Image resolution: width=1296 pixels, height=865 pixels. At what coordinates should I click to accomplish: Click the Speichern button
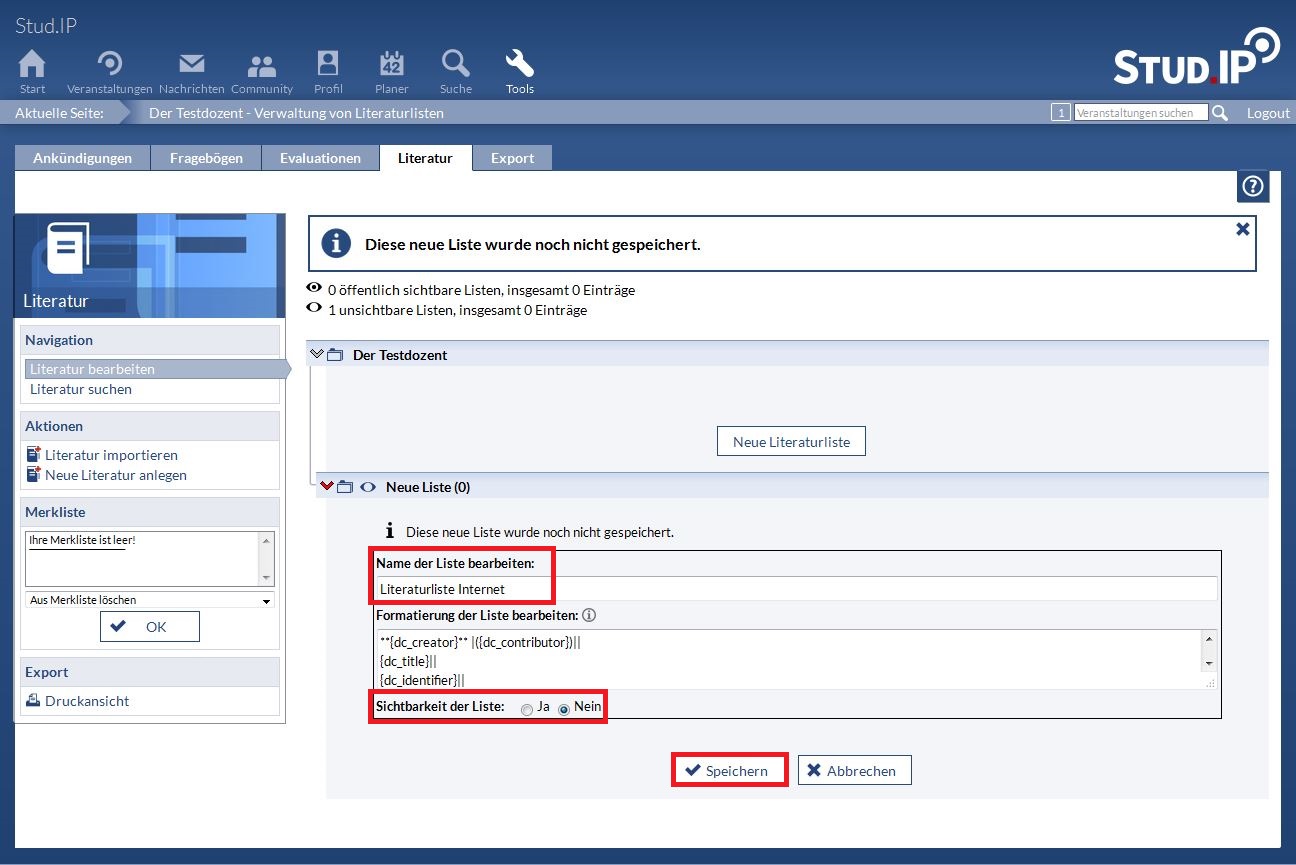click(728, 770)
